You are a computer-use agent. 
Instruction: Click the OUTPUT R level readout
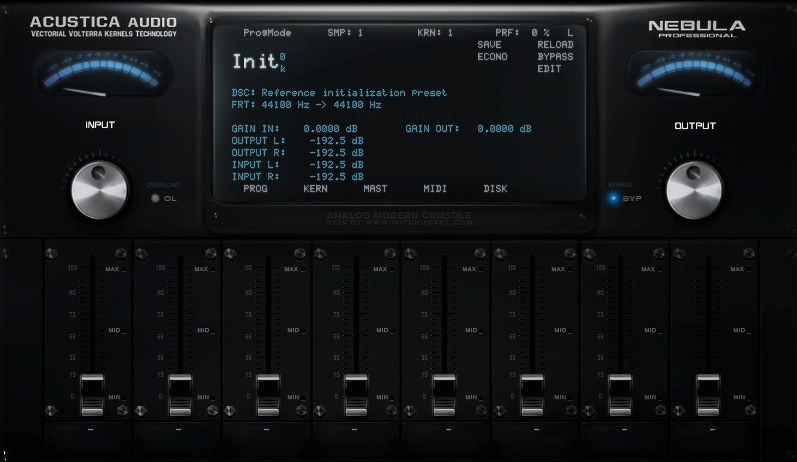297,152
